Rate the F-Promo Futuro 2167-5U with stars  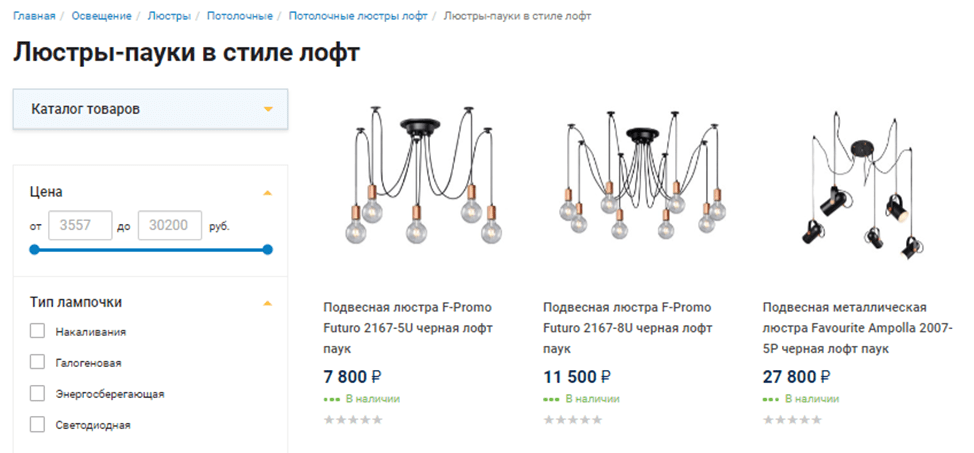click(x=353, y=420)
